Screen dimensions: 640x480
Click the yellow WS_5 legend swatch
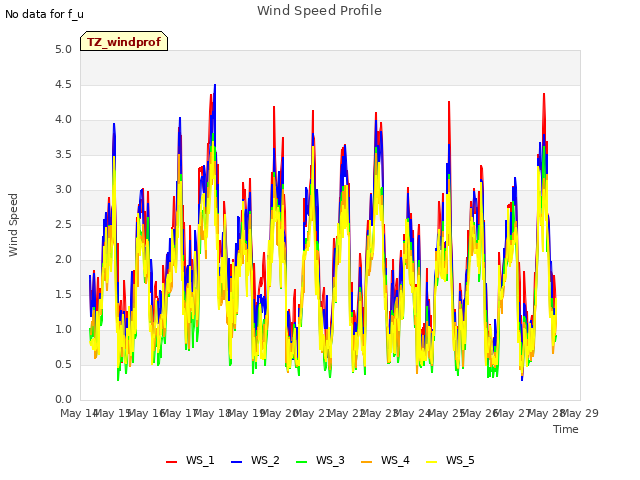pos(431,461)
